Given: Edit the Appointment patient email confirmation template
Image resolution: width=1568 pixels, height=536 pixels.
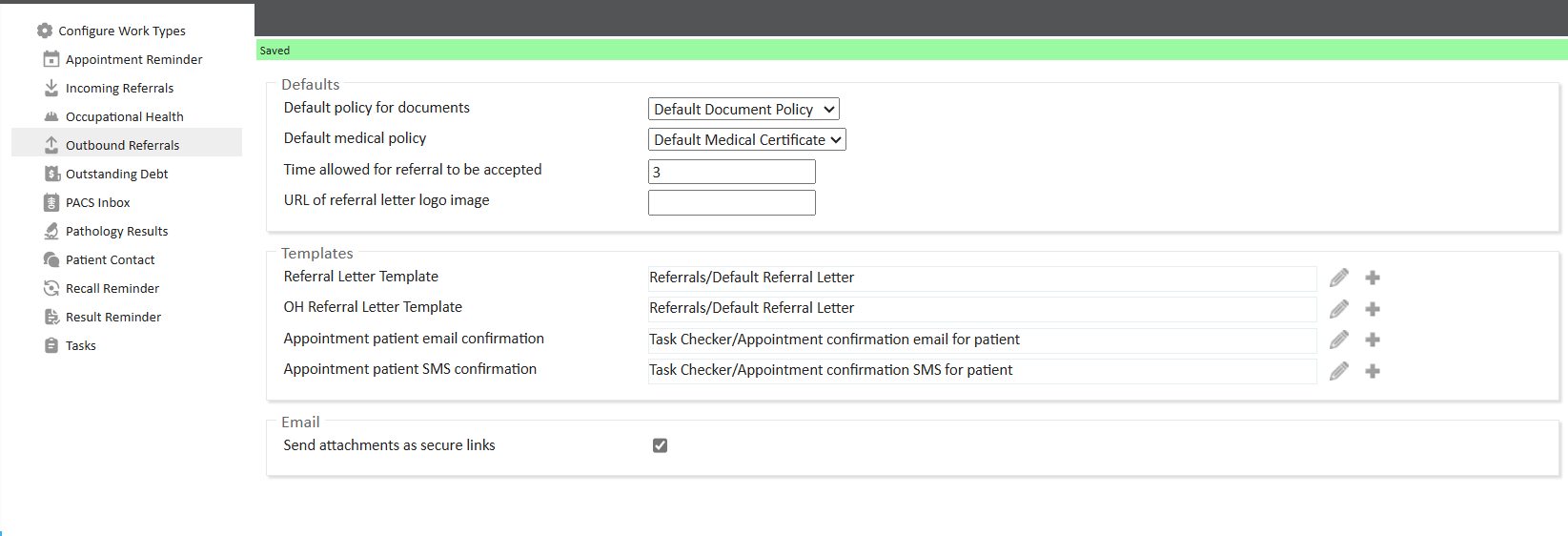Looking at the screenshot, I should pos(1339,340).
